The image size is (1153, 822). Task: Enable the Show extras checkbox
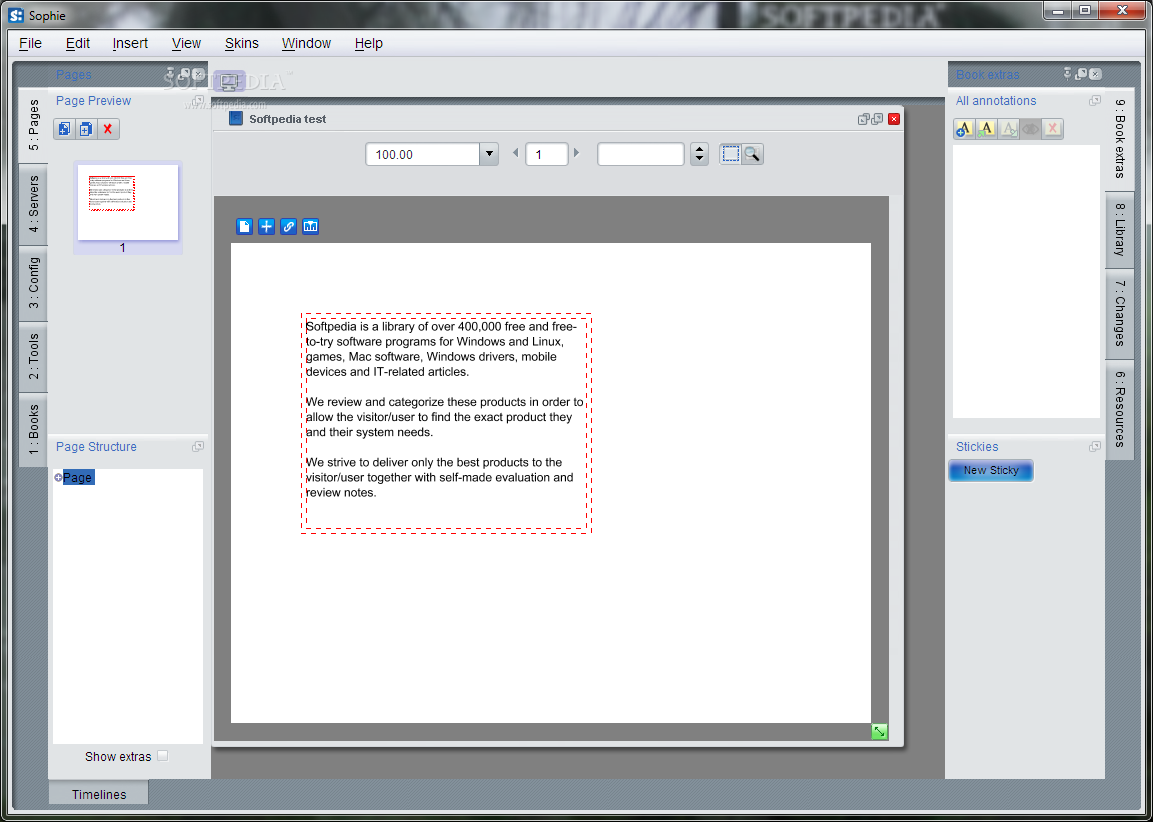[x=163, y=755]
